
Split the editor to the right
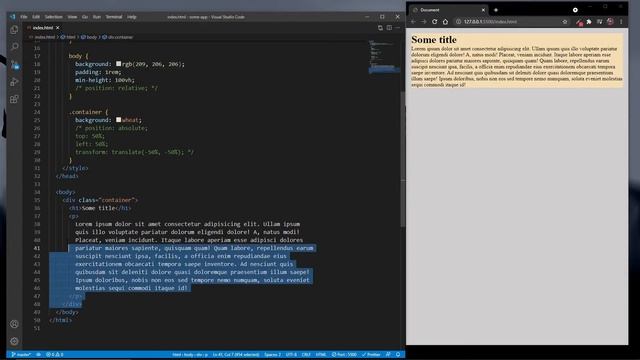pos(389,28)
